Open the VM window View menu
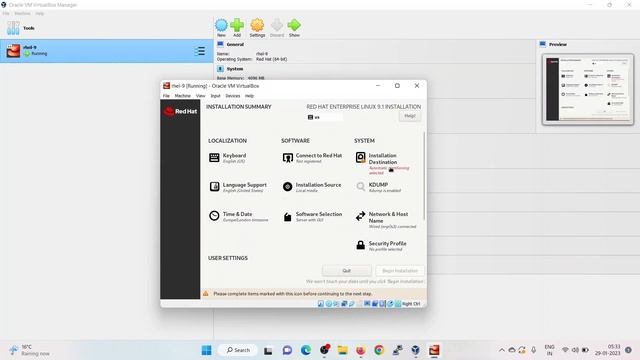 coord(200,96)
